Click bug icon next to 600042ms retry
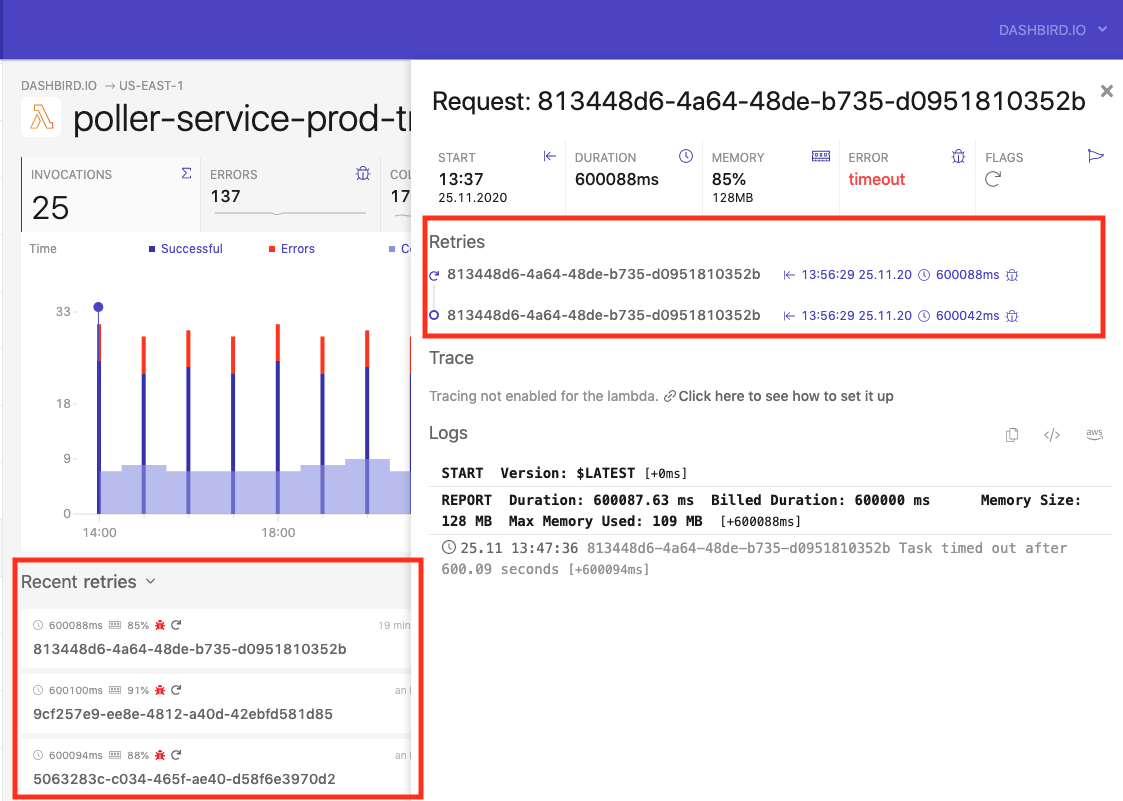This screenshot has width=1123, height=801. (1012, 316)
